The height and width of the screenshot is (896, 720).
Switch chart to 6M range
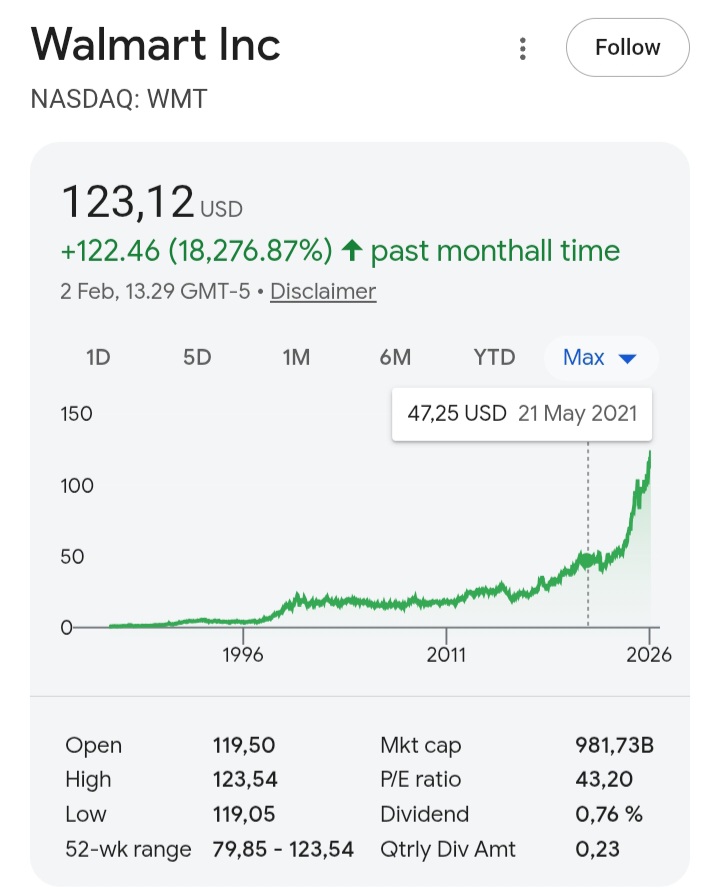(x=395, y=357)
